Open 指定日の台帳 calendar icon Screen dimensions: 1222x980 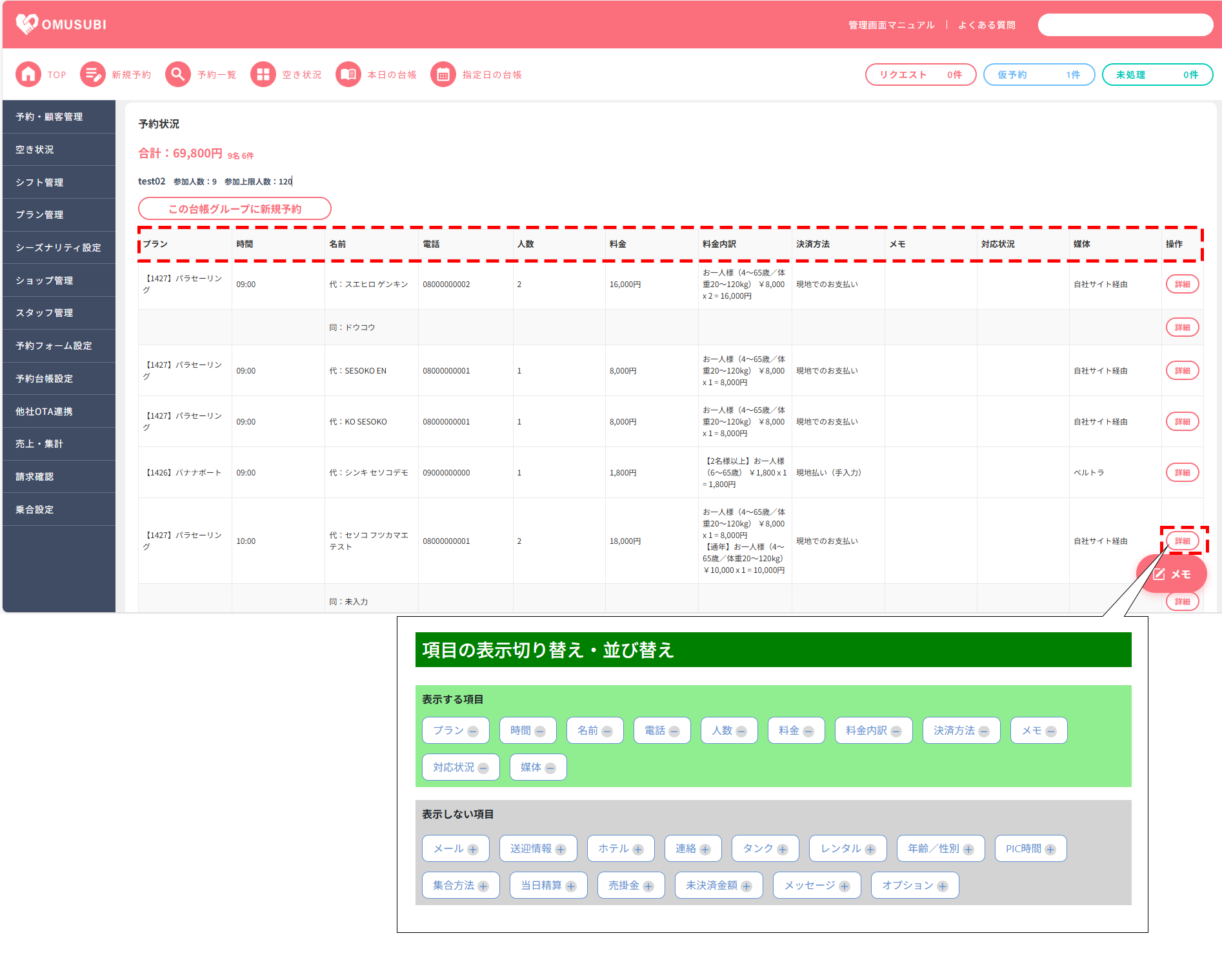[x=443, y=75]
